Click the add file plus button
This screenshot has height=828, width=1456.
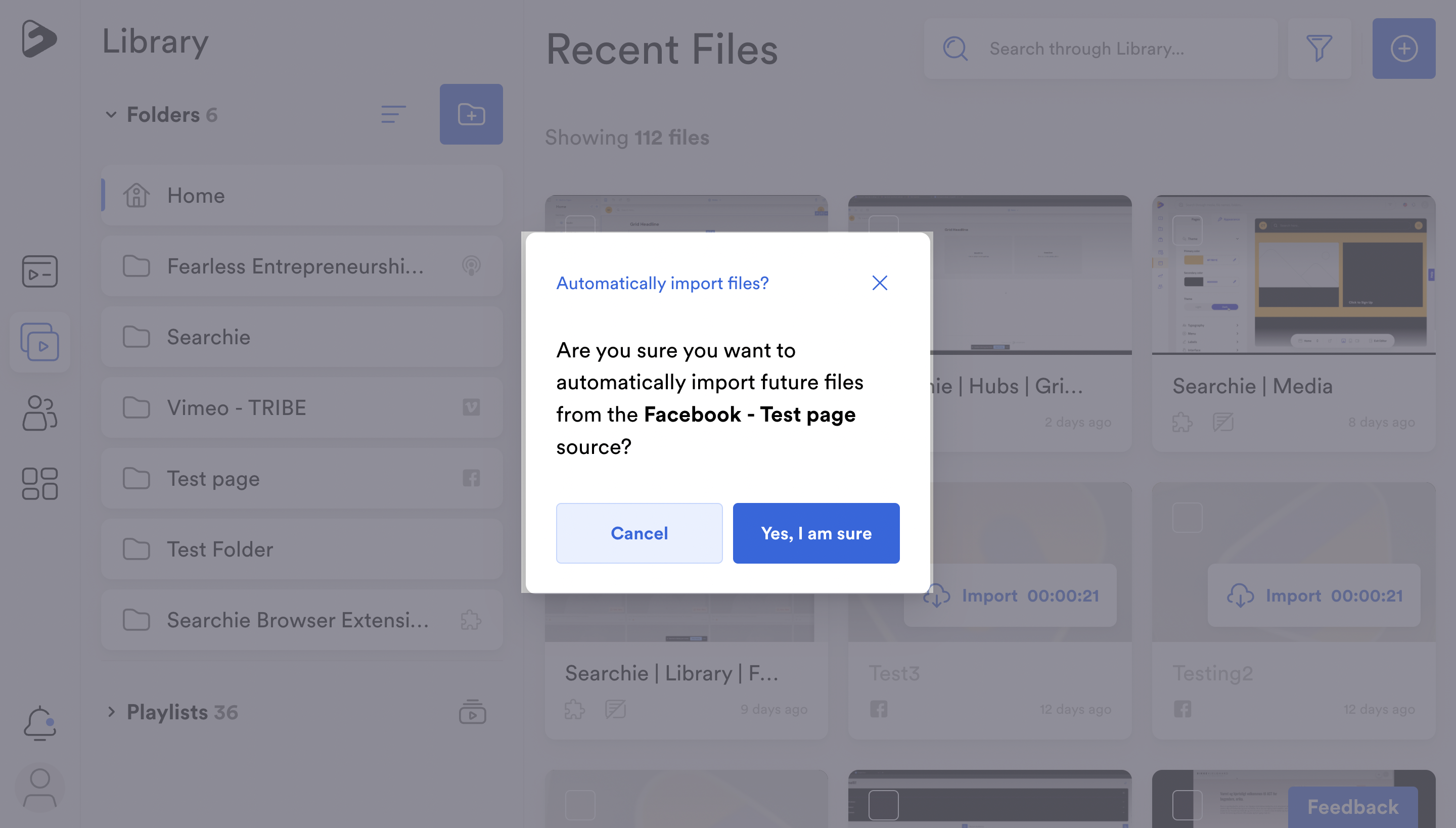coord(1403,49)
